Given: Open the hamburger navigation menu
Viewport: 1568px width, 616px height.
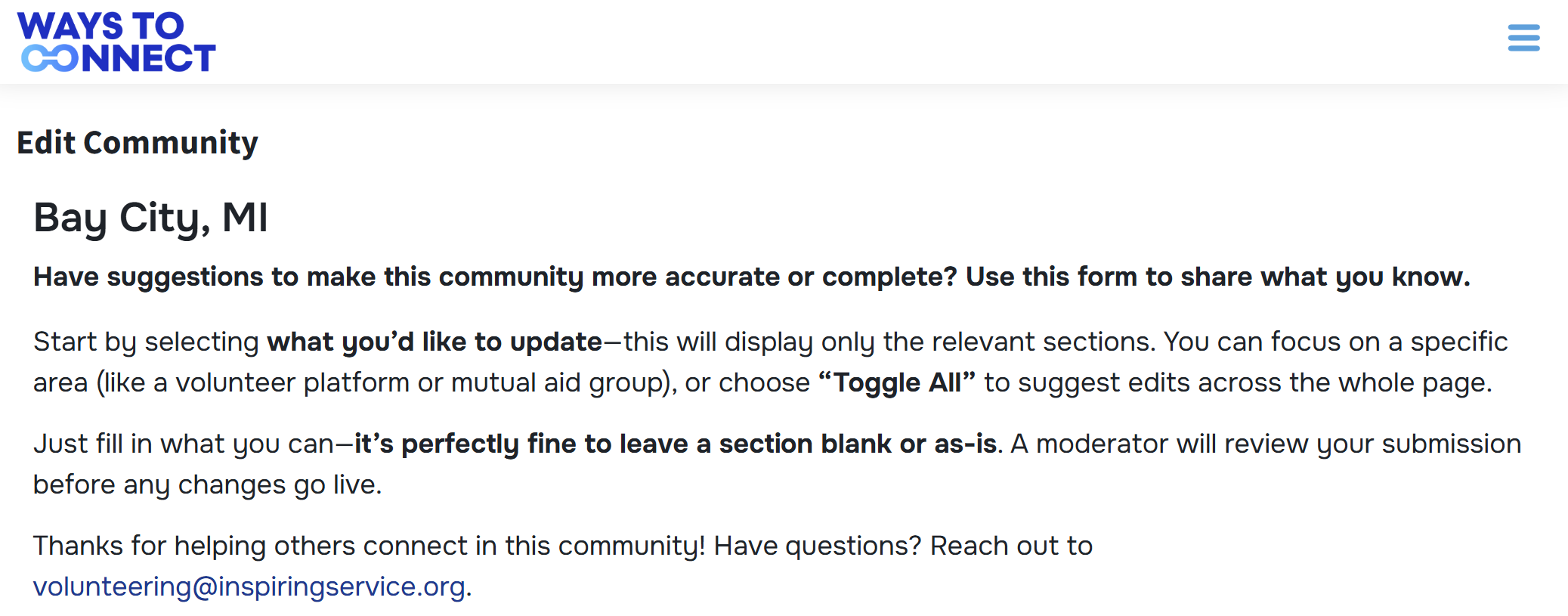Looking at the screenshot, I should click(x=1523, y=38).
